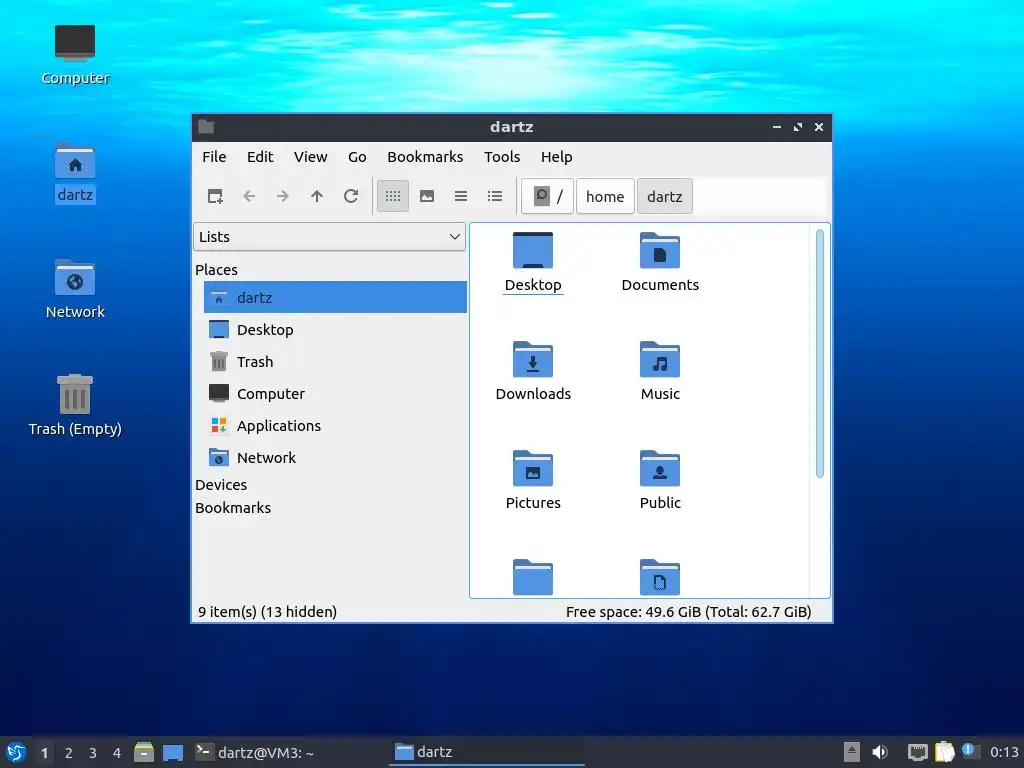Select the Documents folder icon
This screenshot has height=768, width=1024.
click(660, 262)
